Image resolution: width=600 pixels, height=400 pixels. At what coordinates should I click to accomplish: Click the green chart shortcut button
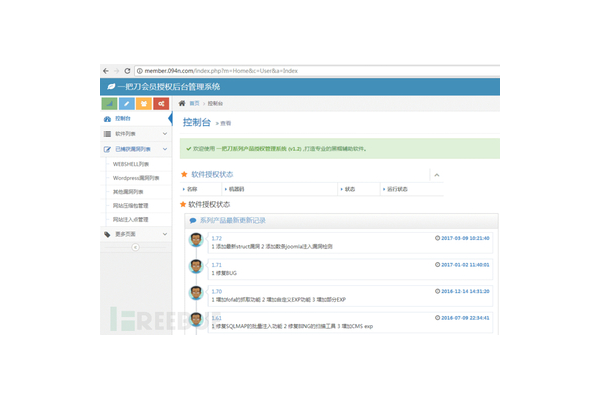(109, 103)
